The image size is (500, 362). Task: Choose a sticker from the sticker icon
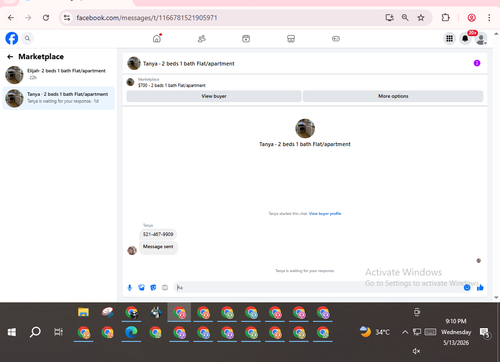coord(153,287)
